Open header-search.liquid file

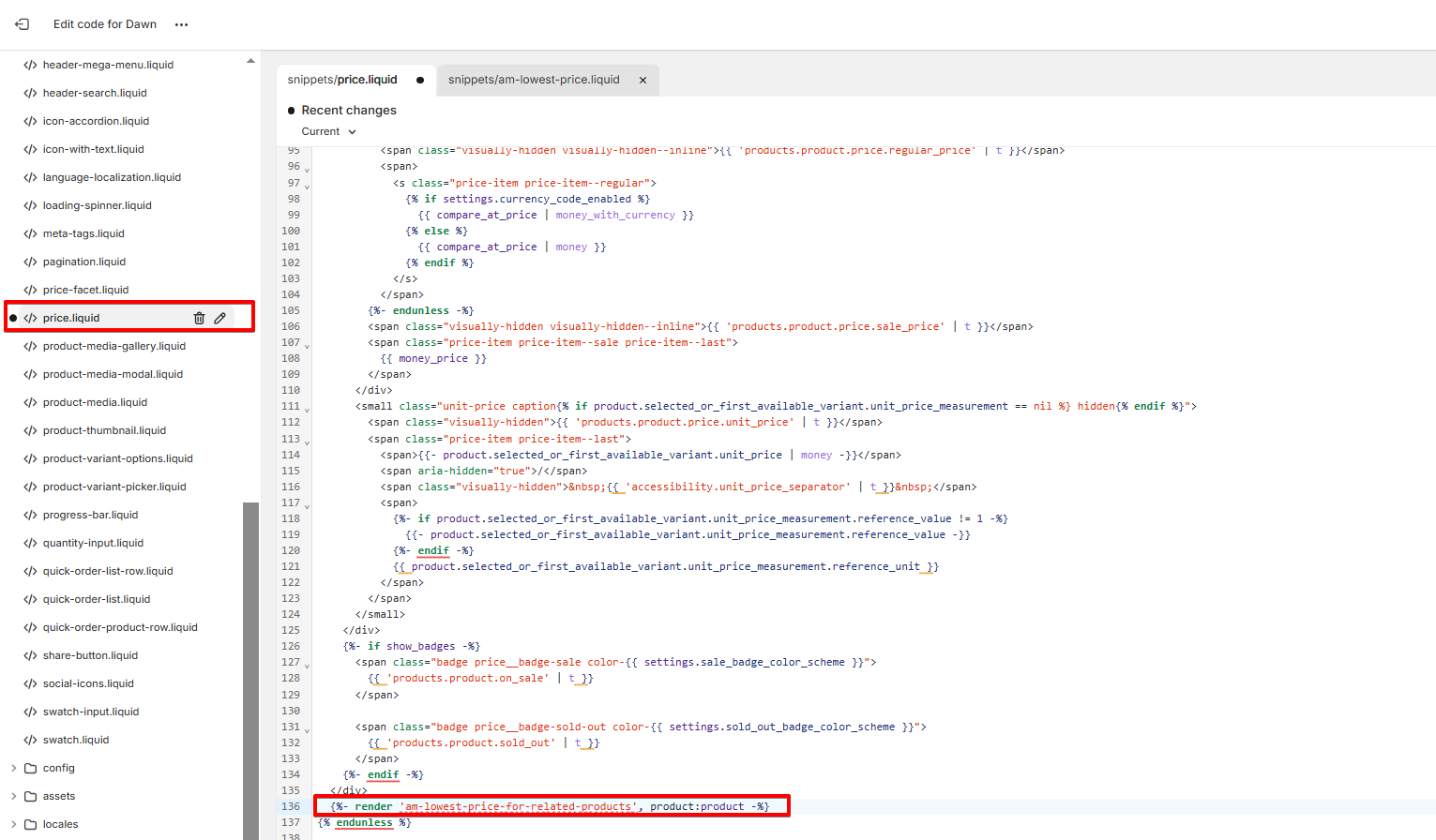coord(95,93)
